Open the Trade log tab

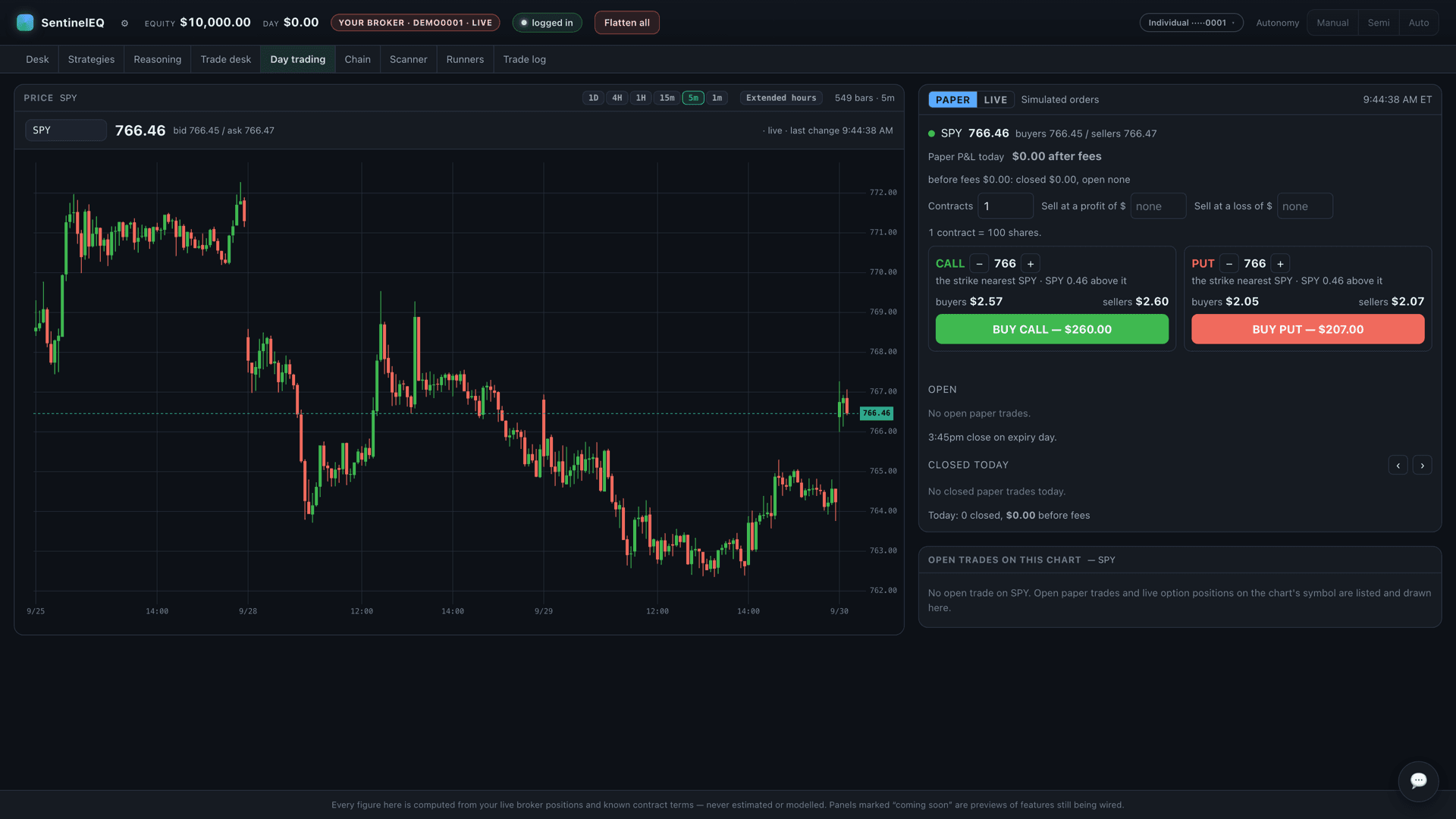524,59
